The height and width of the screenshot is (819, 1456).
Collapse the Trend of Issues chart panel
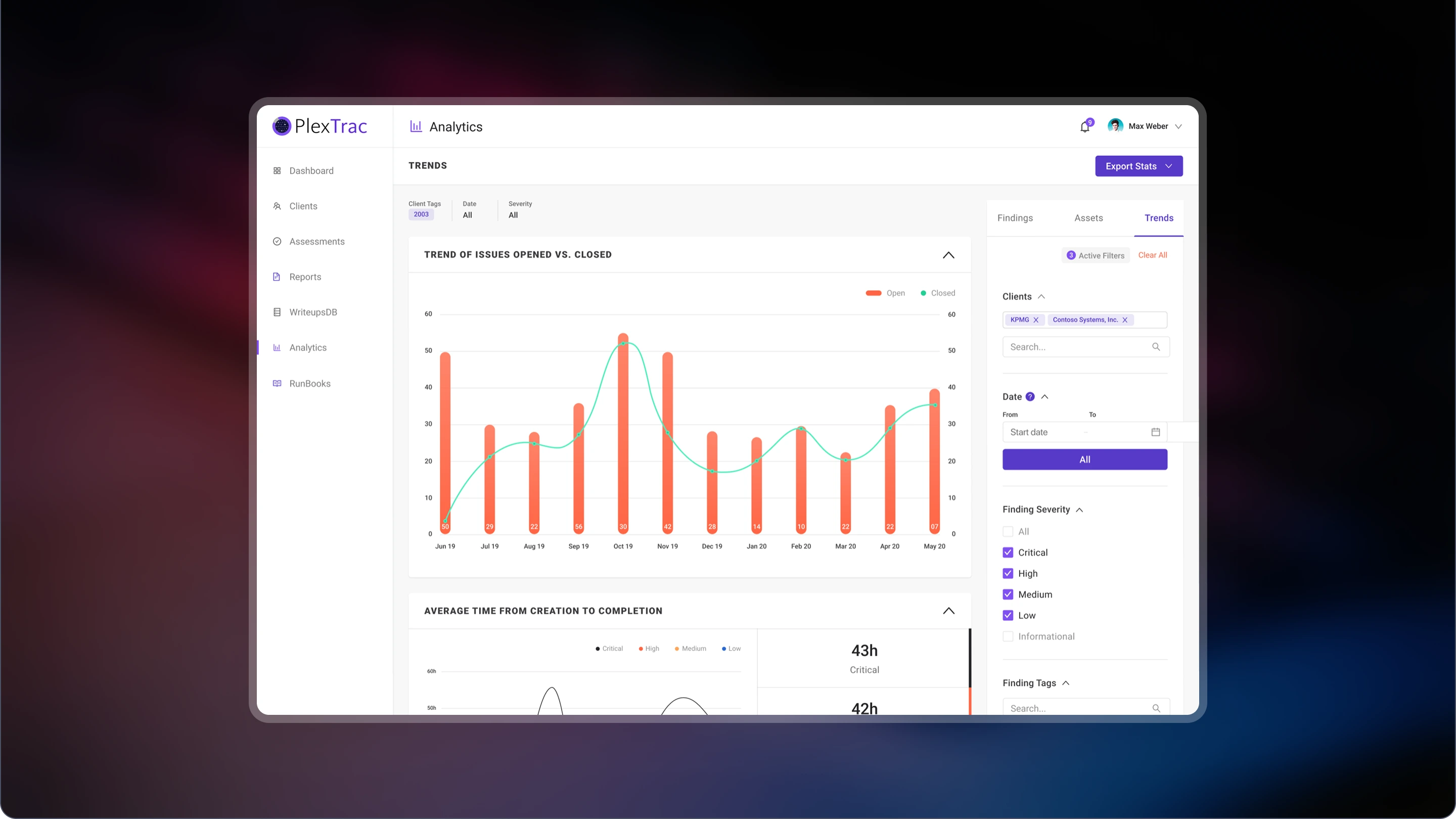[948, 255]
